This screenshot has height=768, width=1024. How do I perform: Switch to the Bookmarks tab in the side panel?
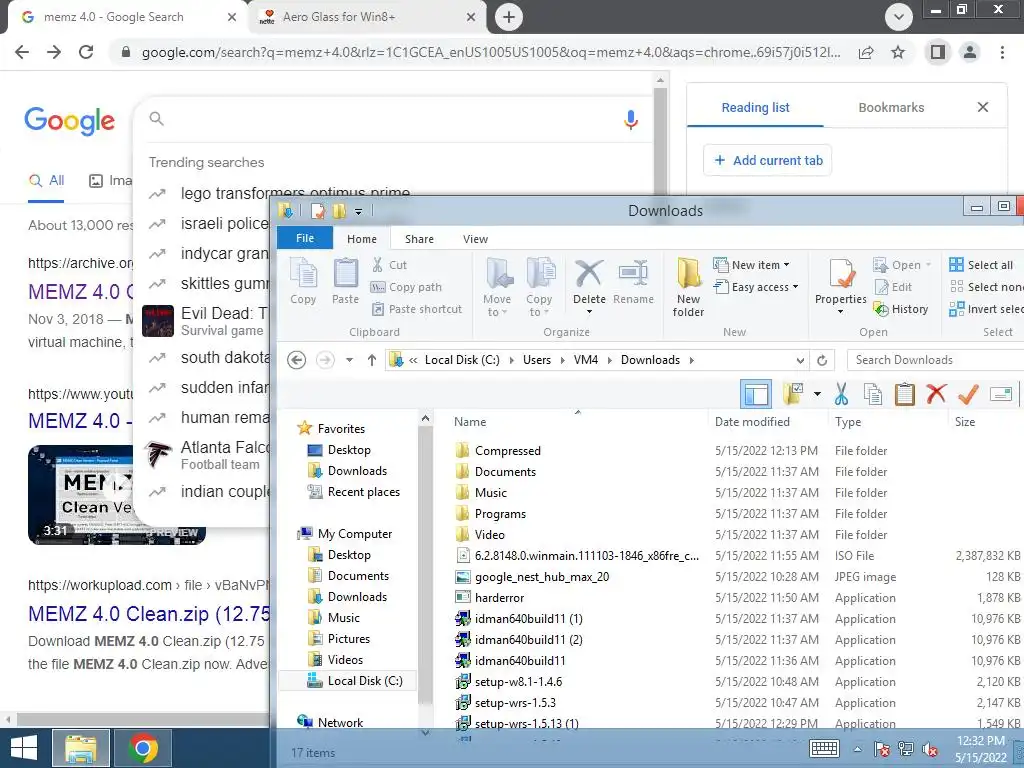891,108
